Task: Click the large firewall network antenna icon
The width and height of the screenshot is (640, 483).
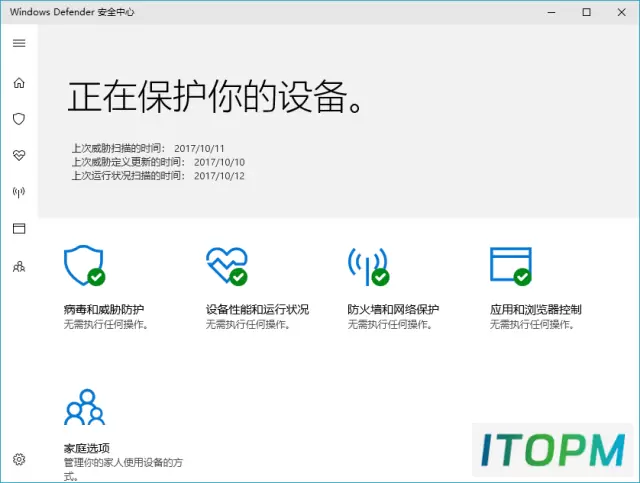Action: click(x=369, y=266)
